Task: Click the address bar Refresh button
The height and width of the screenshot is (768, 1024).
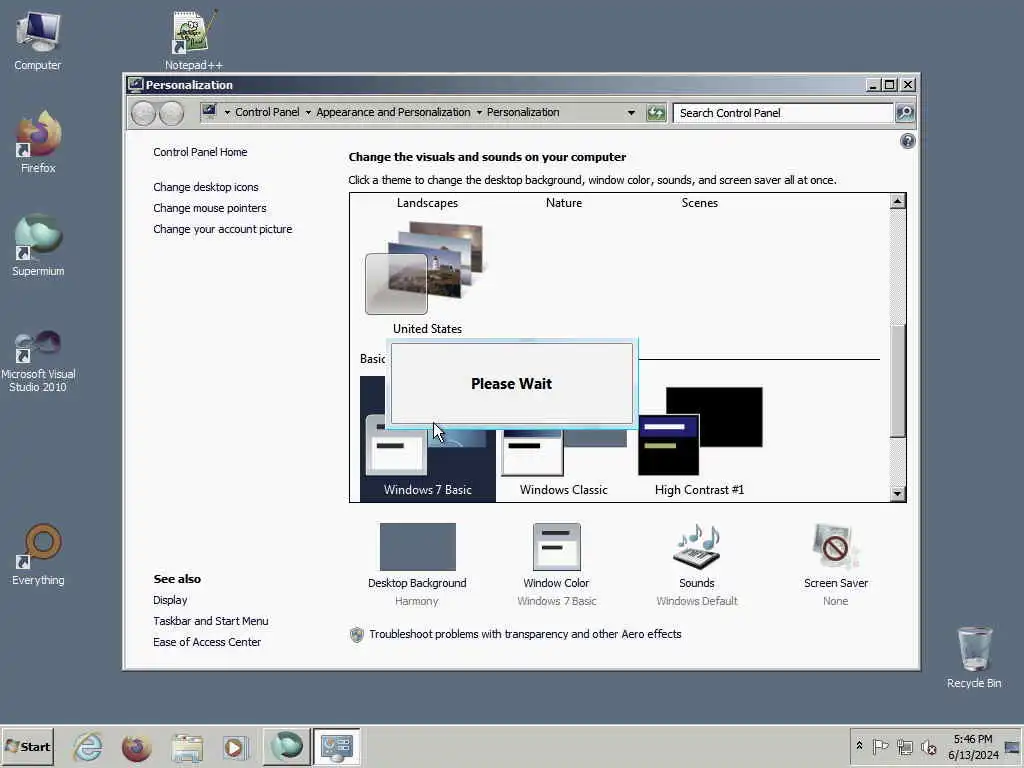Action: click(656, 113)
